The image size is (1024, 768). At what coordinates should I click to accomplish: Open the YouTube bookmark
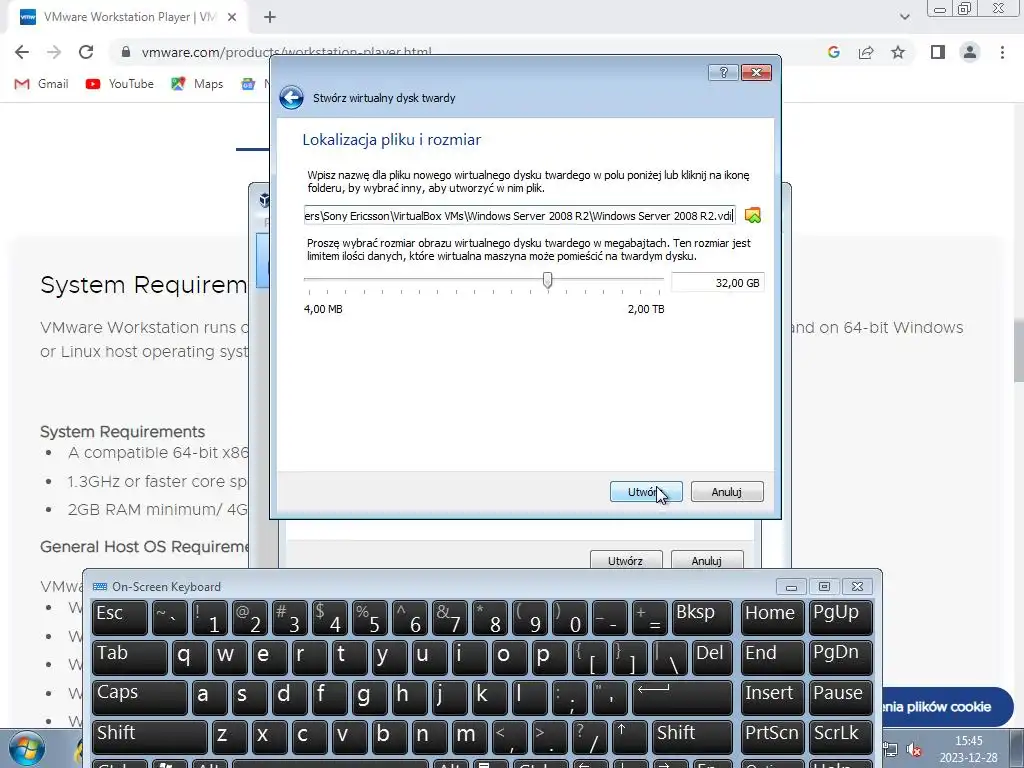tap(120, 84)
